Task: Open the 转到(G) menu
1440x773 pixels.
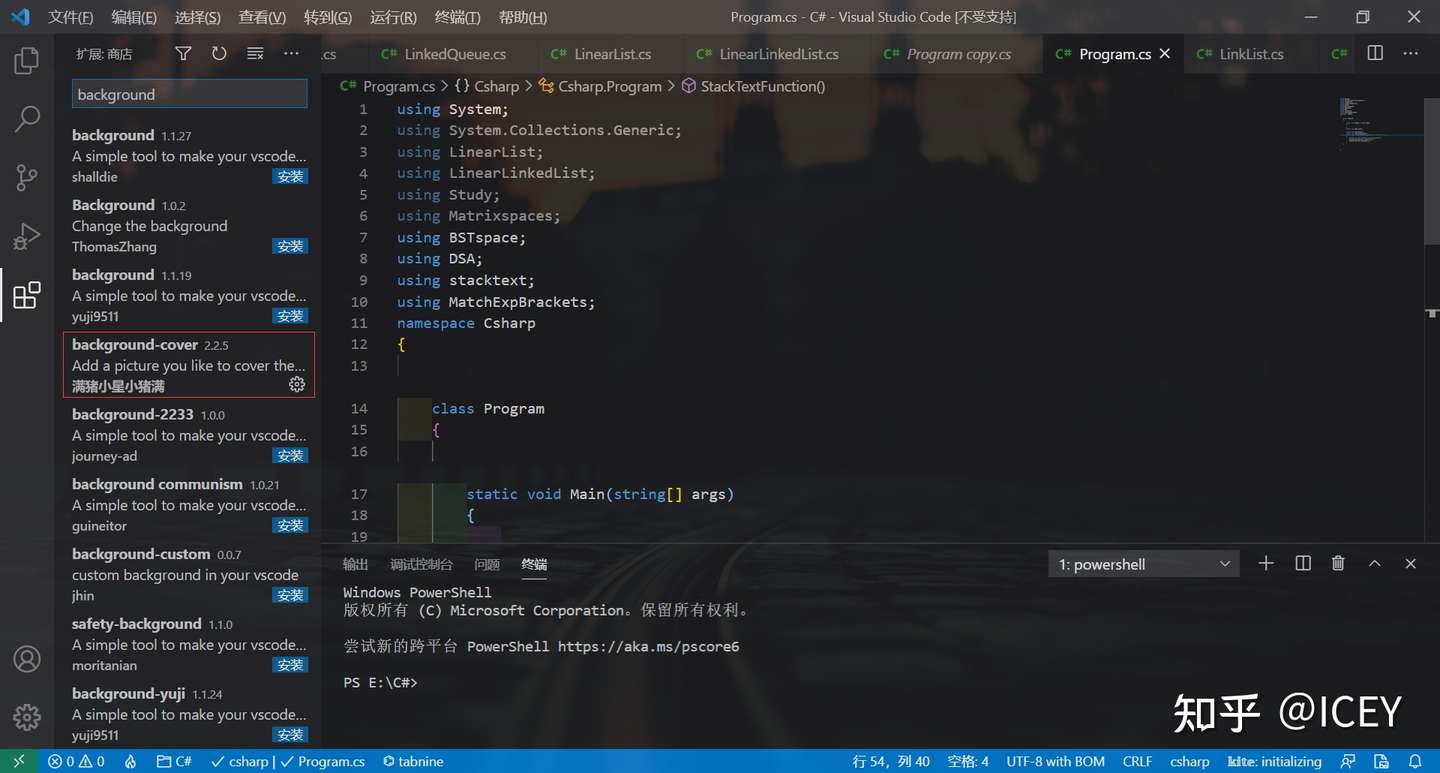Action: click(328, 17)
